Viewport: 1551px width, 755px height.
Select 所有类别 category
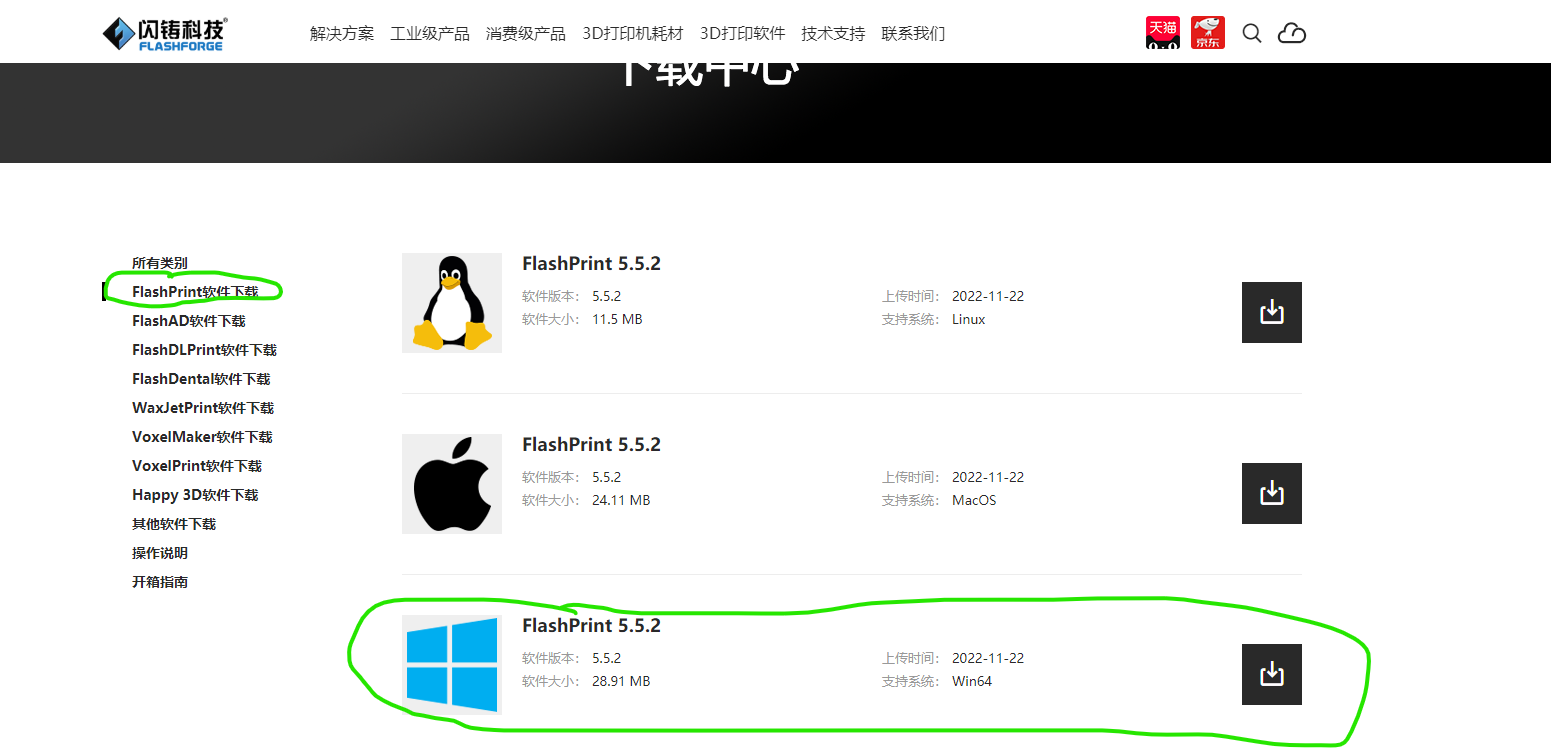(x=160, y=263)
